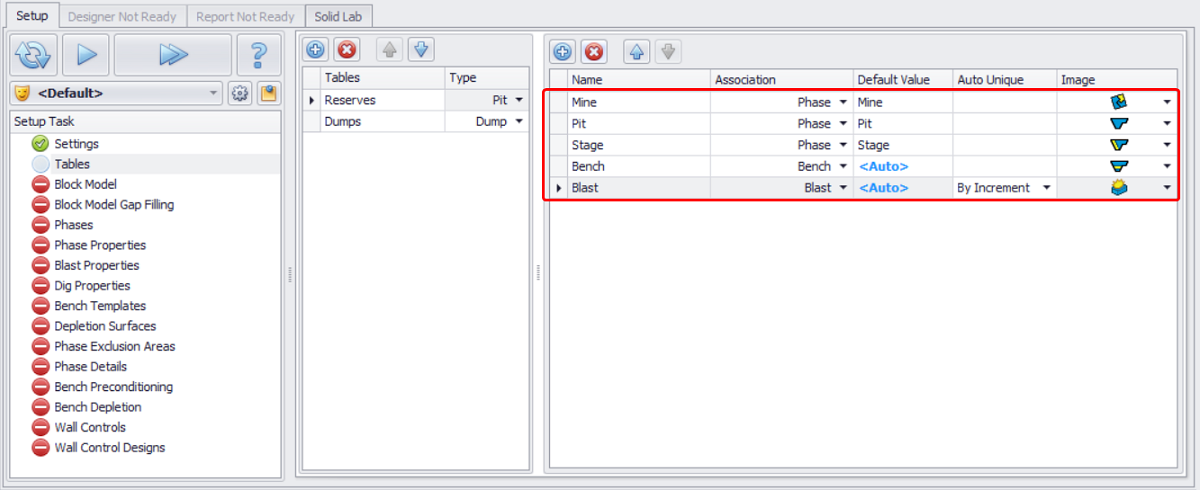Open Image dropdown arrow for Blast row
The width and height of the screenshot is (1200, 490).
pos(1167,188)
